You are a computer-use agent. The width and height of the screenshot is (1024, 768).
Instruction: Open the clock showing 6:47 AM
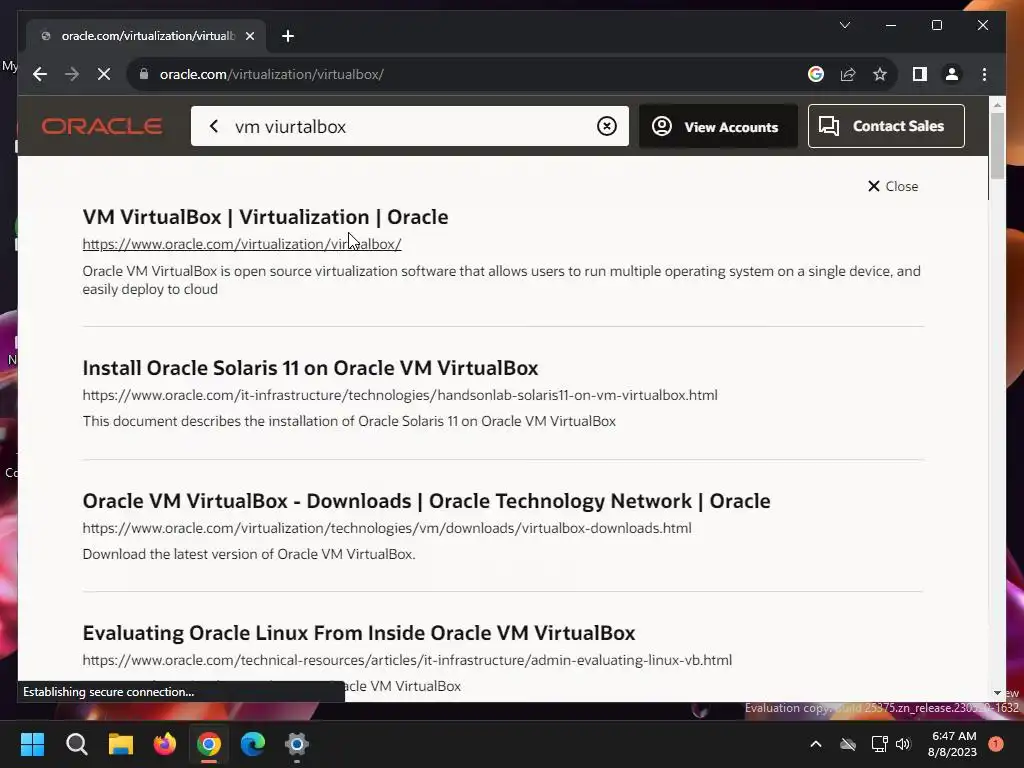tap(952, 744)
